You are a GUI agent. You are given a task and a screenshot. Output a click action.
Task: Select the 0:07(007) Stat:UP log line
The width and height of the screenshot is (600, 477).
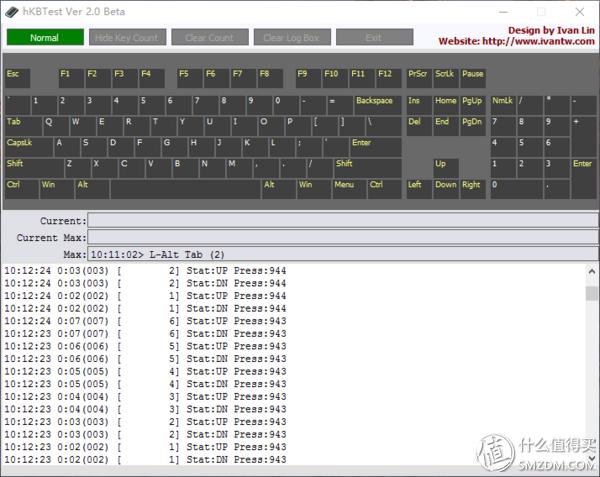[x=145, y=321]
